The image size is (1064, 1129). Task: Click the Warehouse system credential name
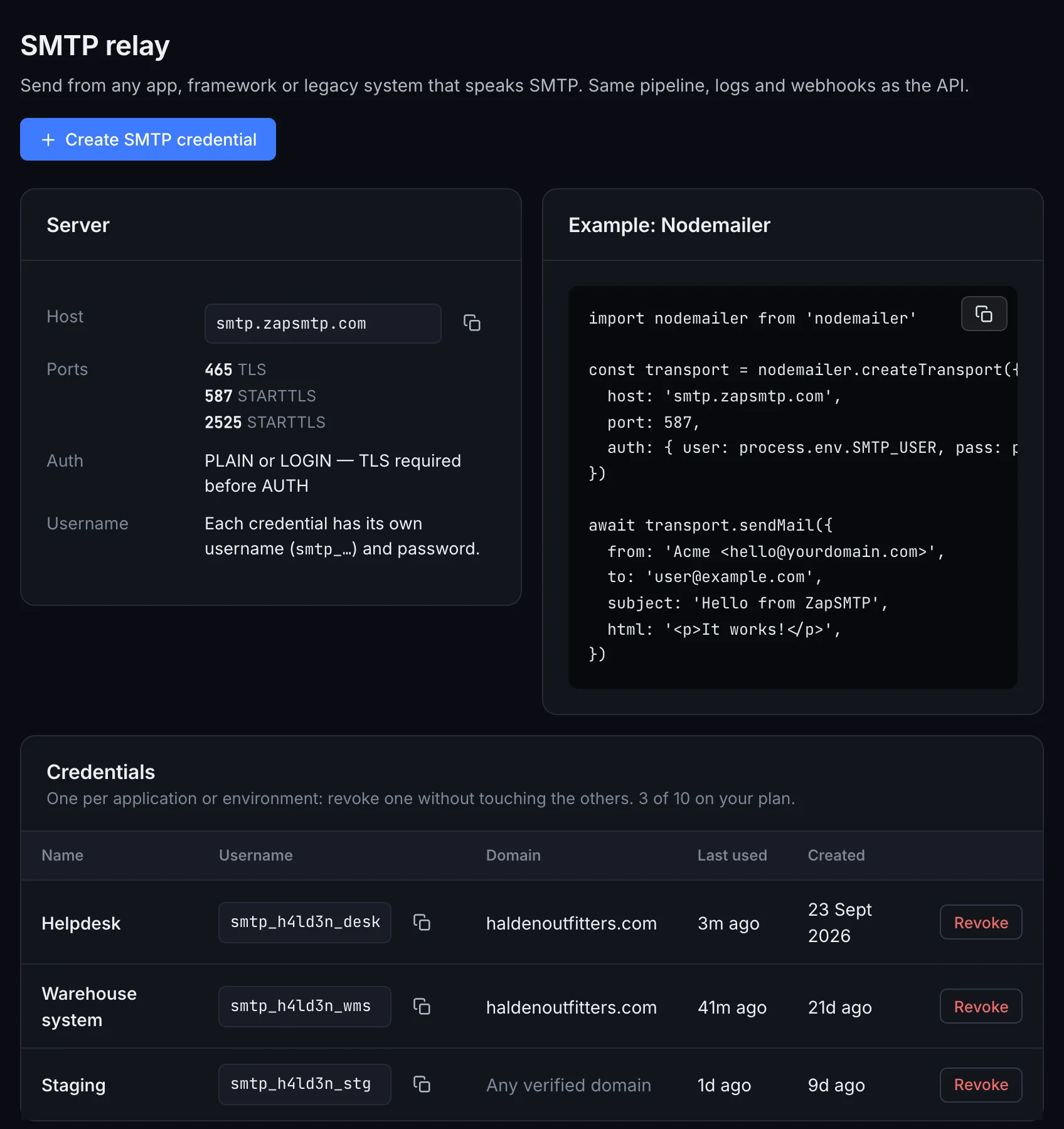(x=88, y=1007)
